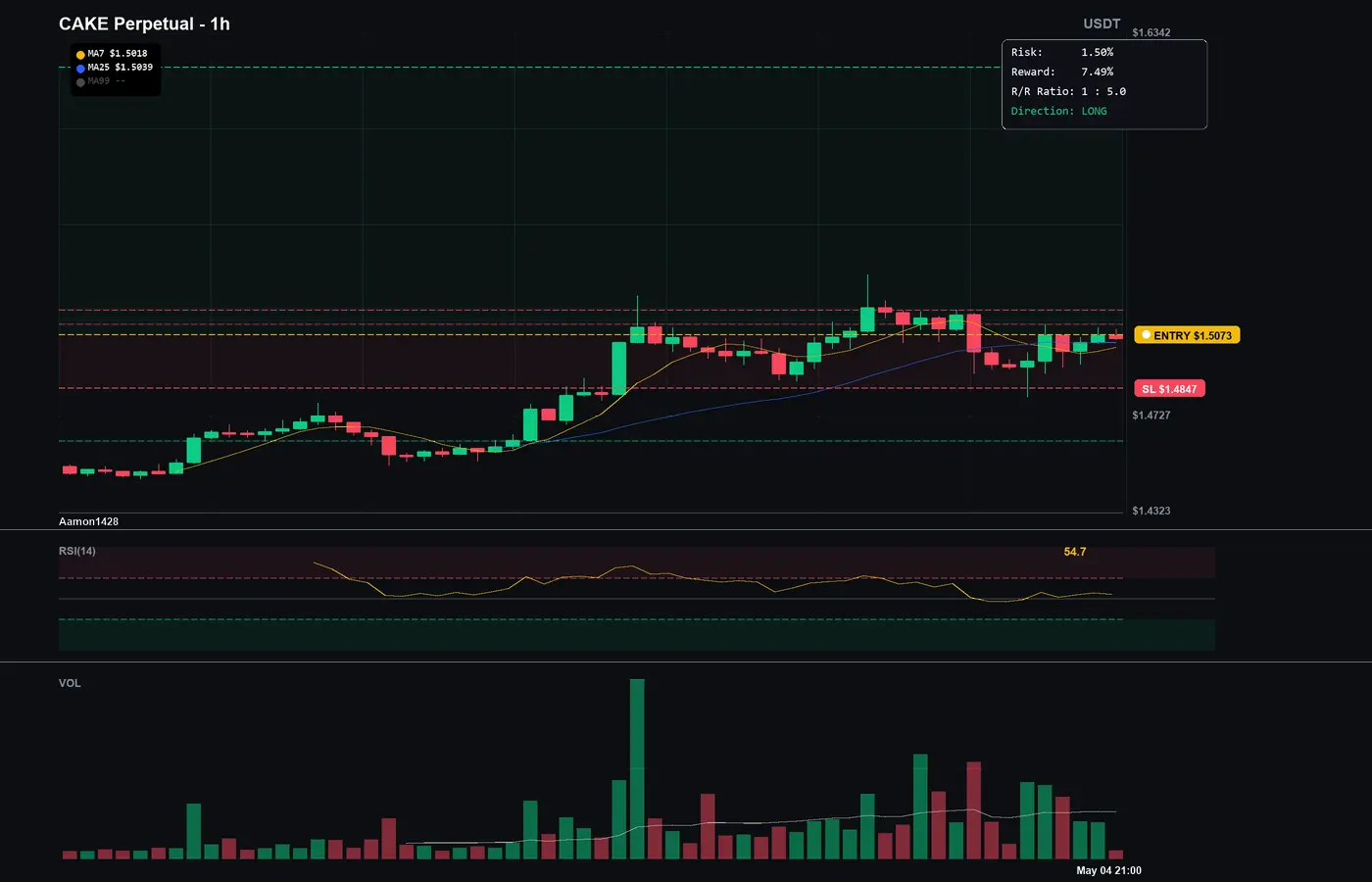Click the USDT currency label
The width and height of the screenshot is (1372, 882).
click(1102, 24)
